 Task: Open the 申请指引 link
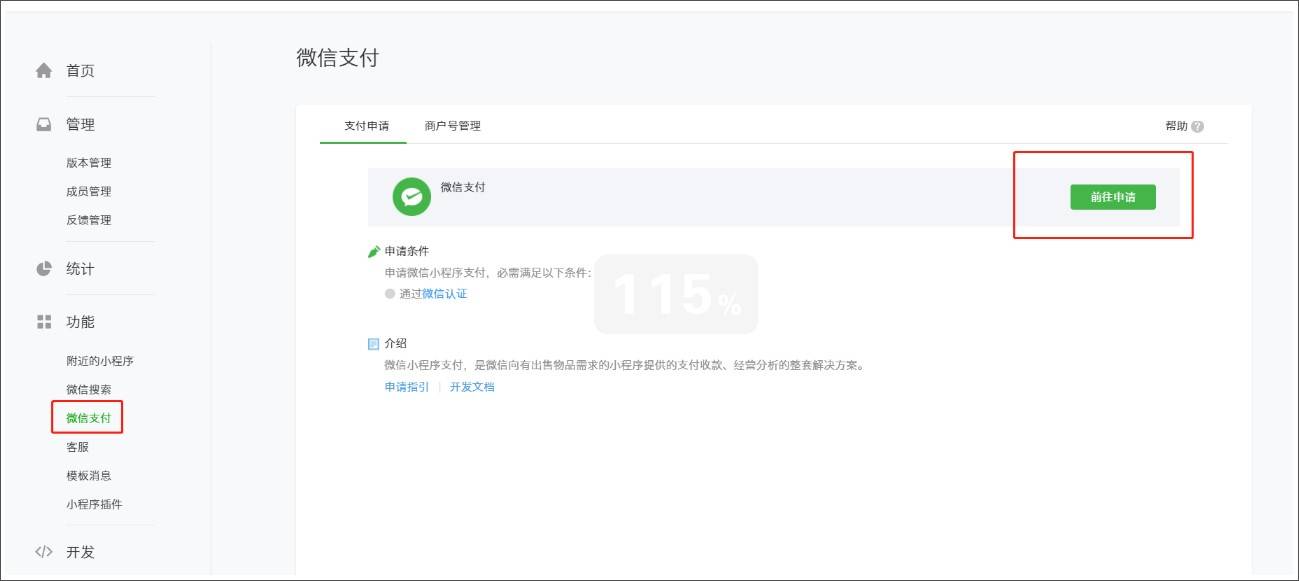(407, 387)
